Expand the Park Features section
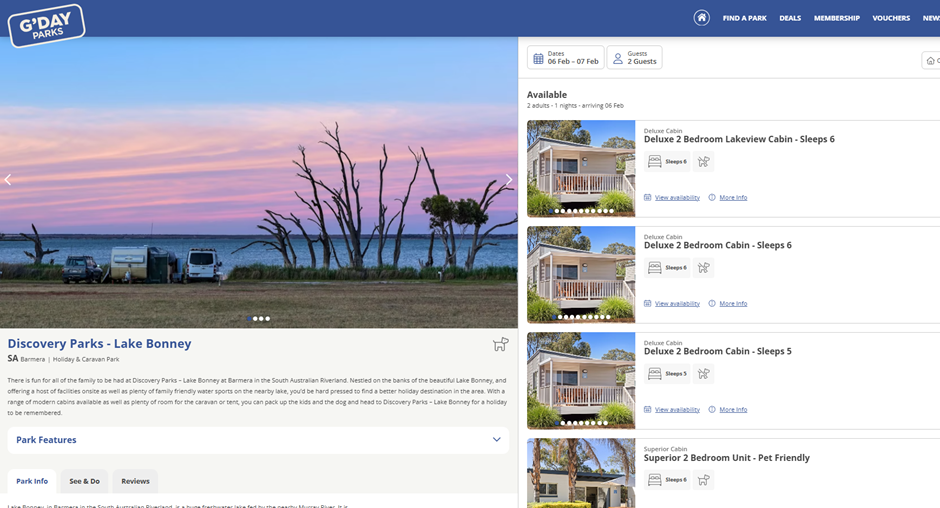Viewport: 940px width, 508px height. [x=258, y=440]
